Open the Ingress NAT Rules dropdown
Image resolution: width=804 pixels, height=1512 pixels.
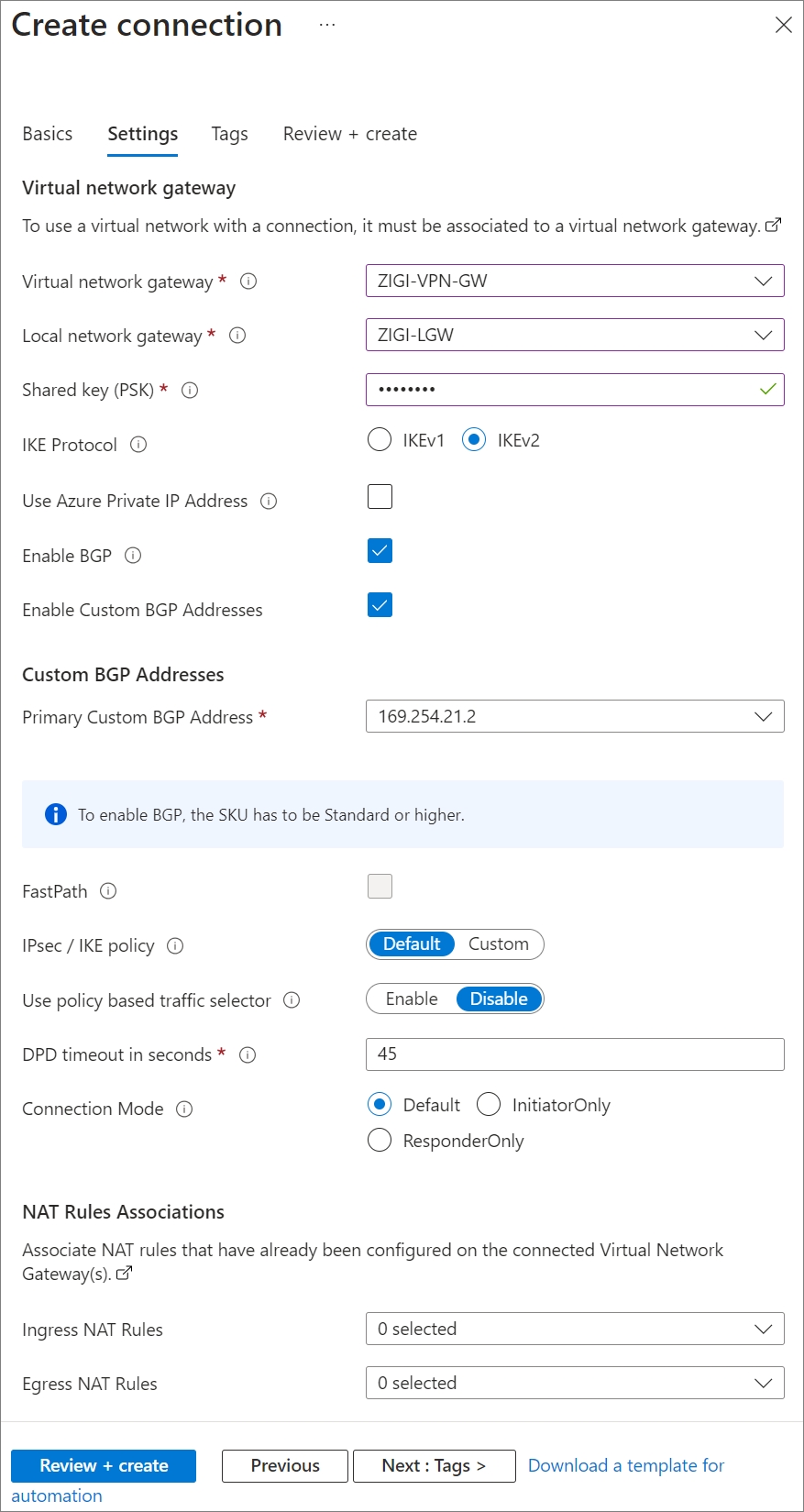coord(575,1330)
